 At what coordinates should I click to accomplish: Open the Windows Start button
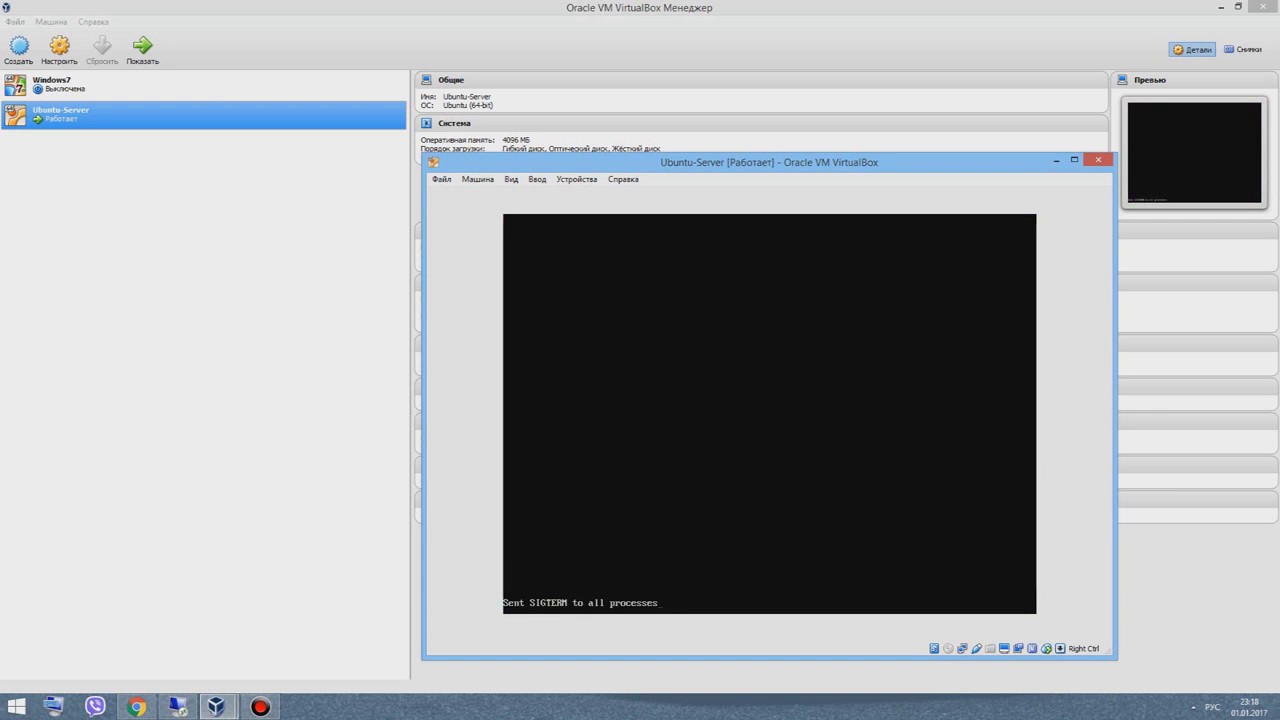point(16,707)
